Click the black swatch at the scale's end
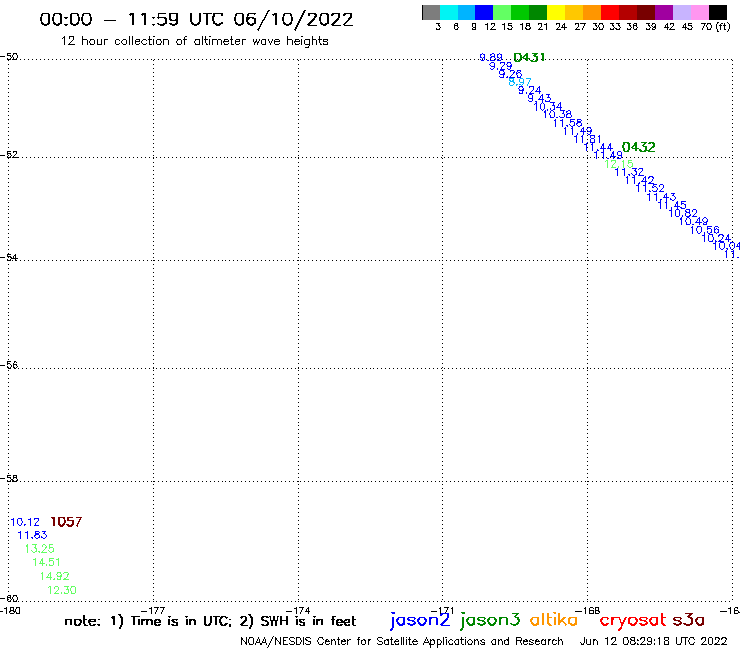This screenshot has width=740, height=650. tap(717, 12)
